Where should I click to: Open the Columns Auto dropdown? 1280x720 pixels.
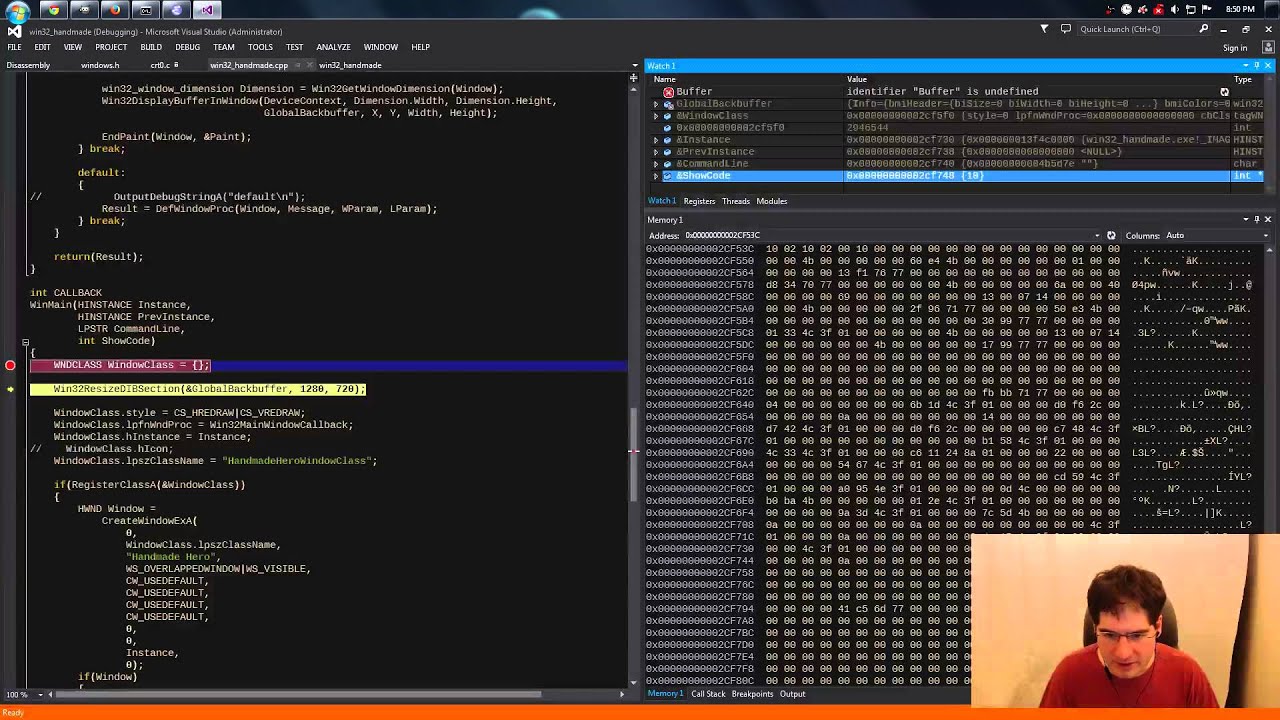click(1266, 236)
